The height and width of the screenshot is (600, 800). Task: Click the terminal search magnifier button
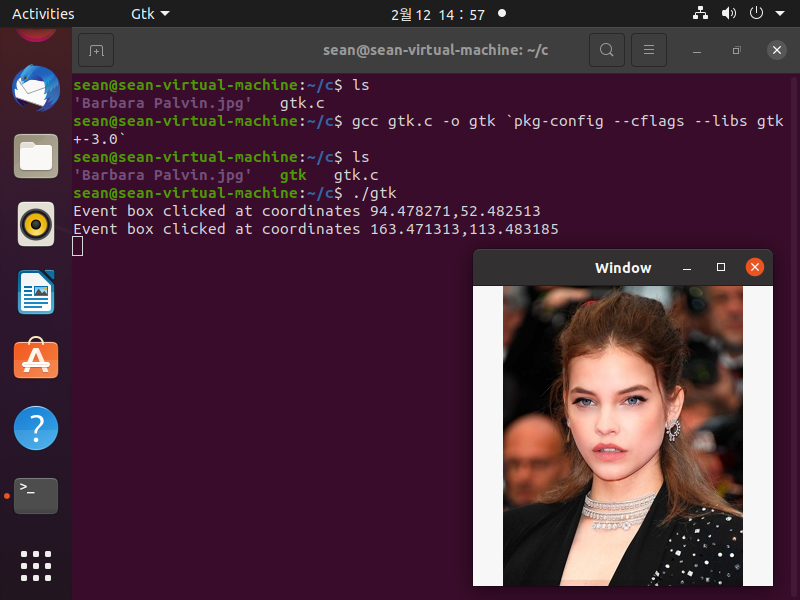[x=607, y=50]
